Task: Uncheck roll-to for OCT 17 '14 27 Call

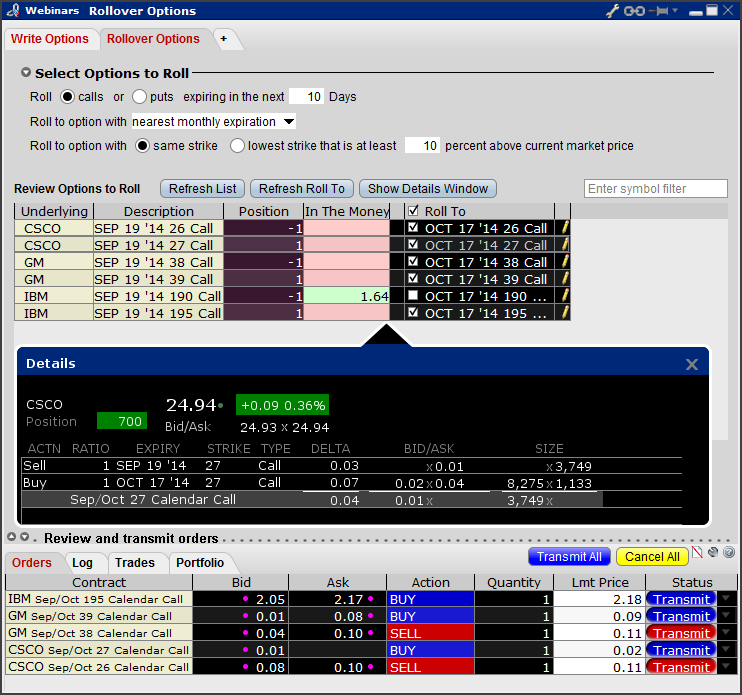Action: coord(413,244)
